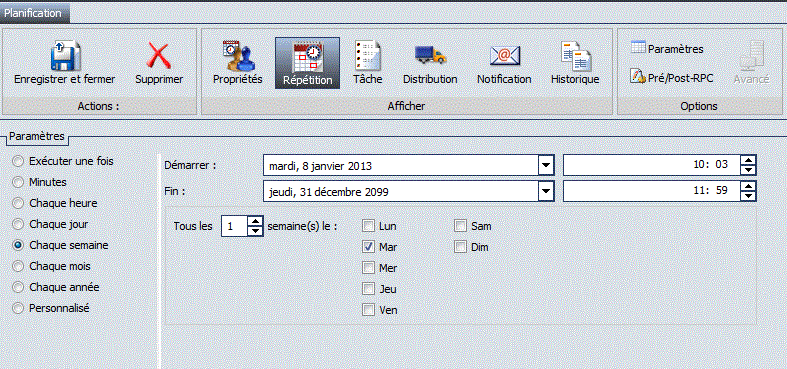Select the Répétition calendar icon
The image size is (787, 369).
click(x=307, y=56)
